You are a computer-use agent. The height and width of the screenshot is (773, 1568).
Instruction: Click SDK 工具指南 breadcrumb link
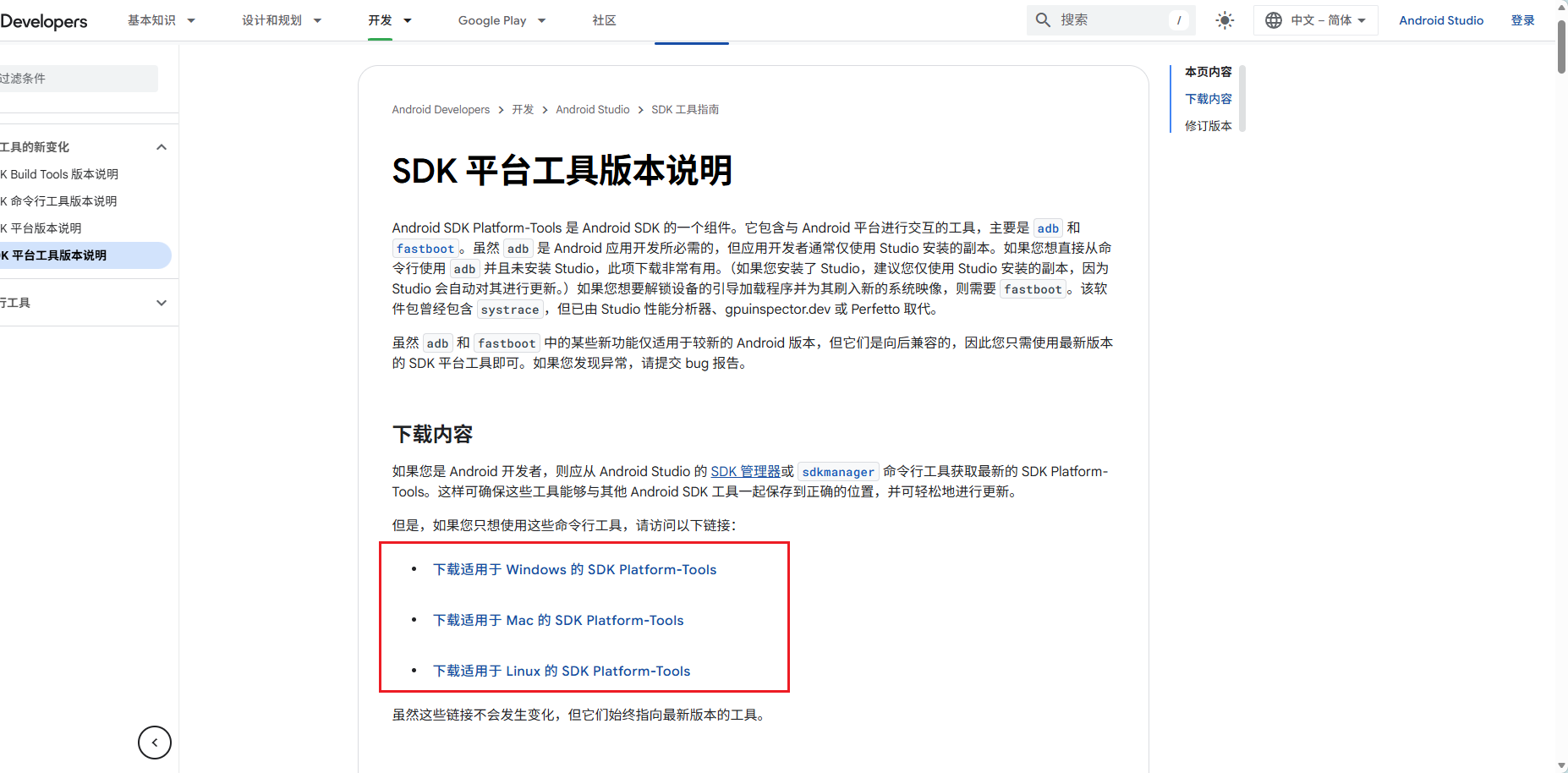click(685, 110)
